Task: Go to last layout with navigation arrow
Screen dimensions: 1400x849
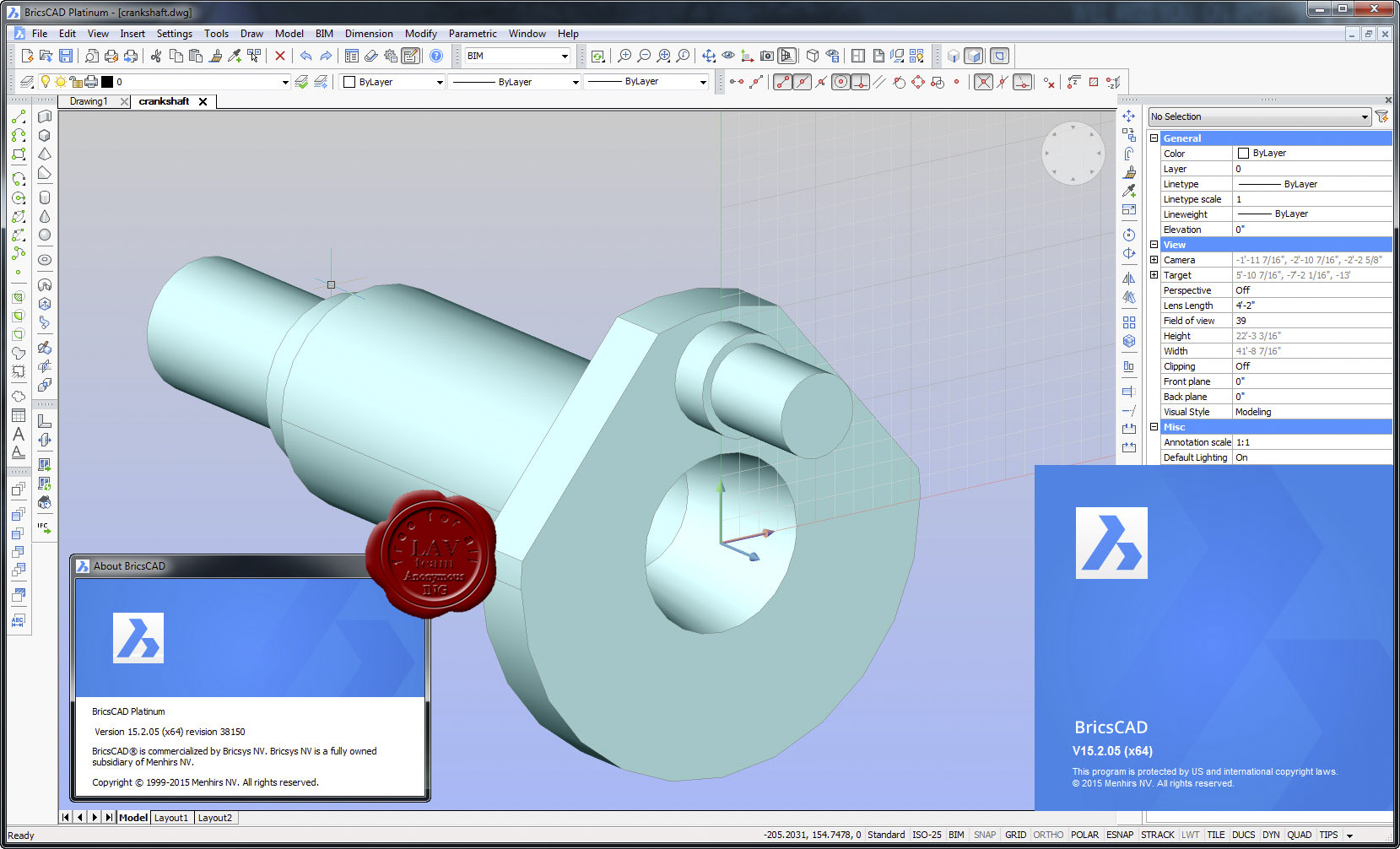Action: tap(109, 818)
